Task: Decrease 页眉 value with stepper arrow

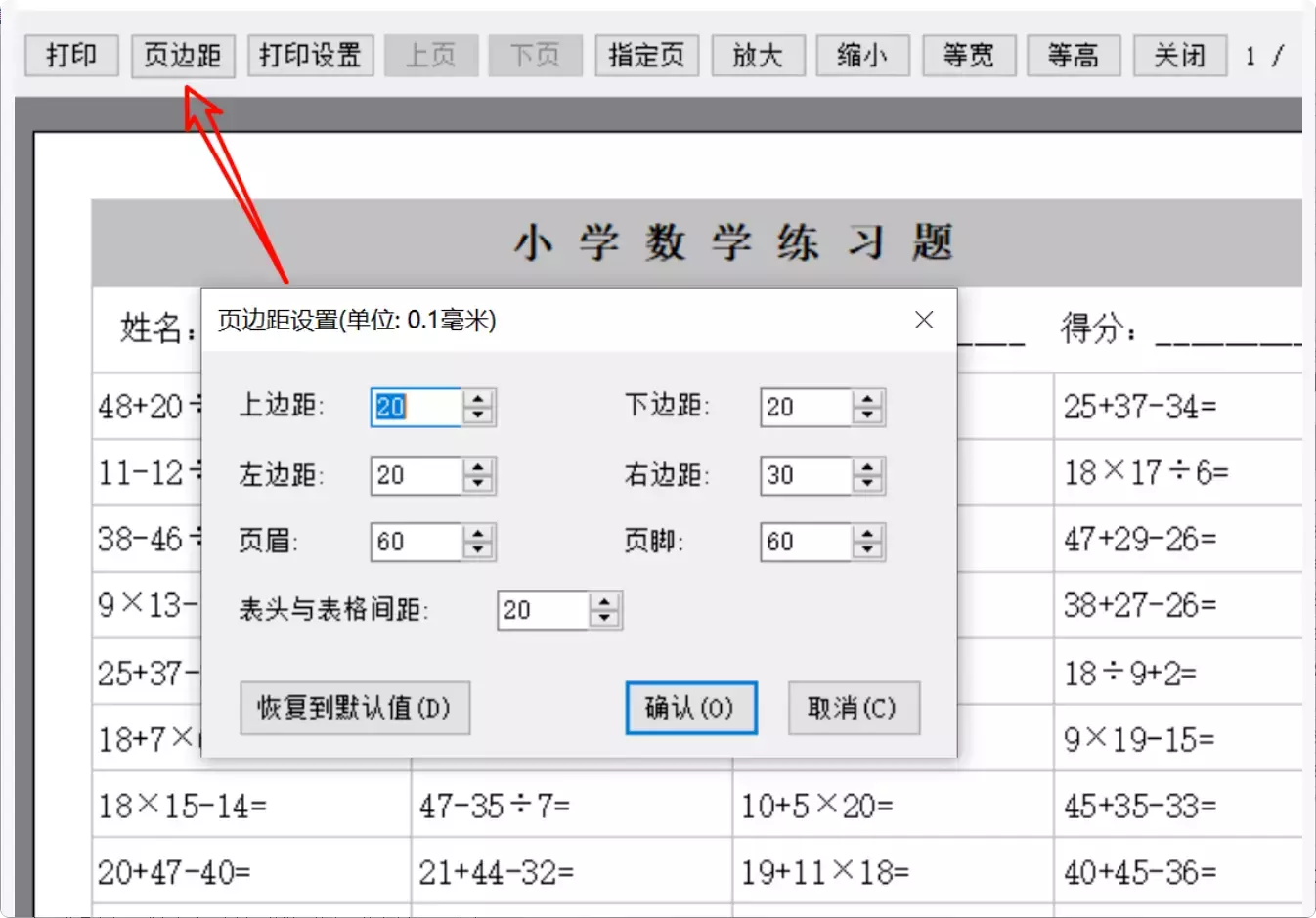Action: tap(477, 550)
